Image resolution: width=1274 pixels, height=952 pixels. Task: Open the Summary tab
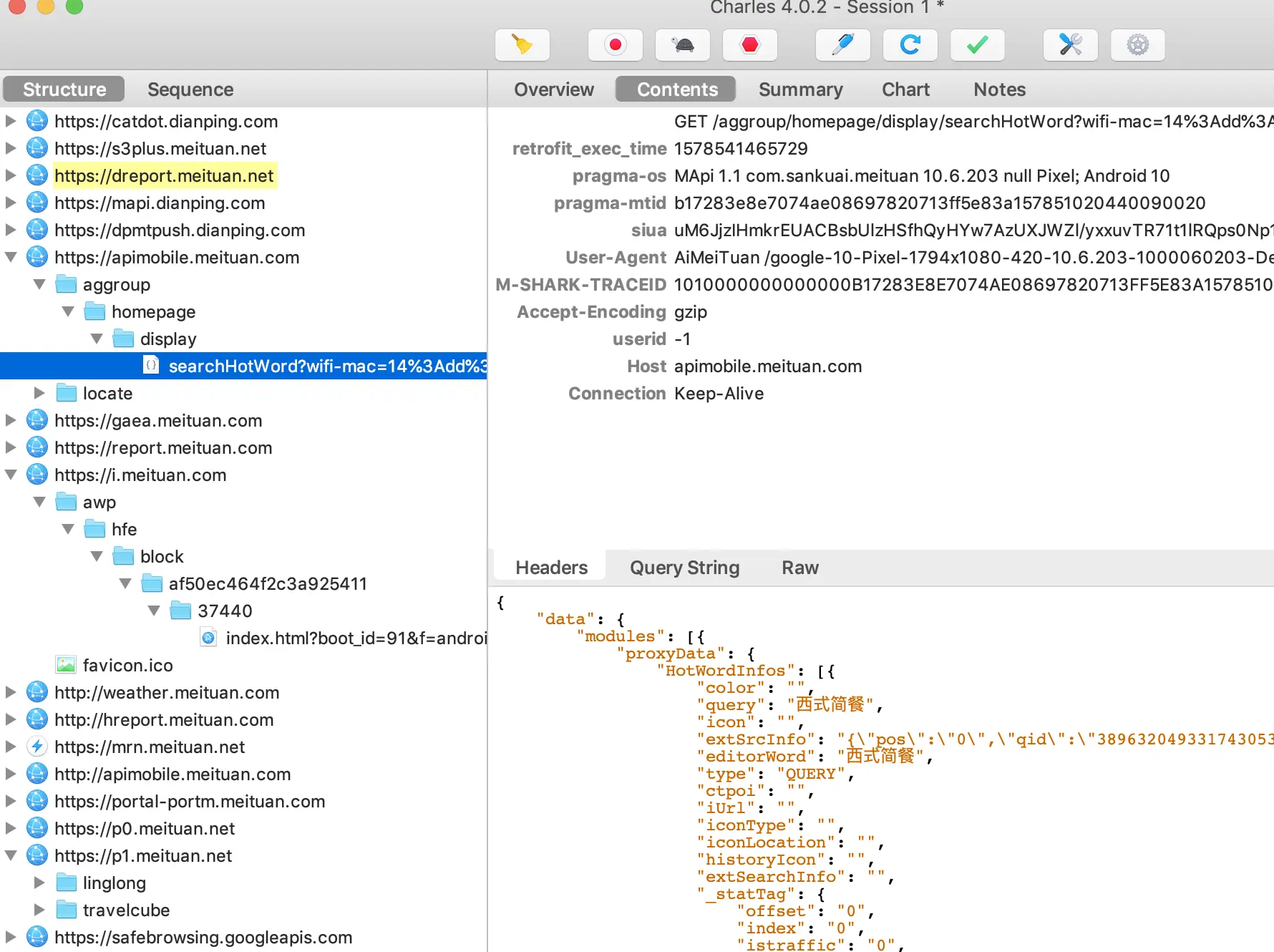click(801, 89)
